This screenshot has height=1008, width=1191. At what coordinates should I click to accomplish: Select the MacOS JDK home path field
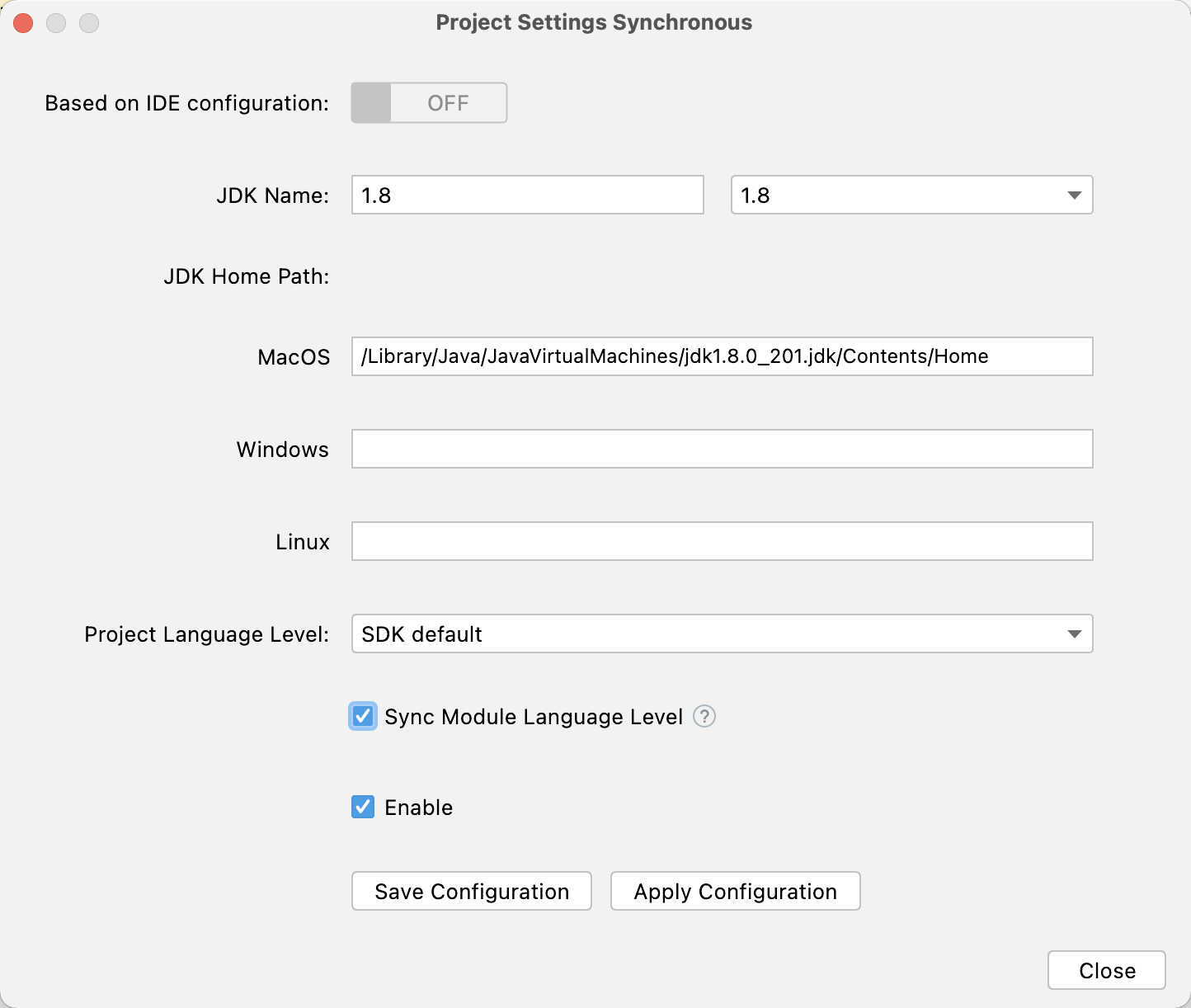pyautogui.click(x=721, y=356)
